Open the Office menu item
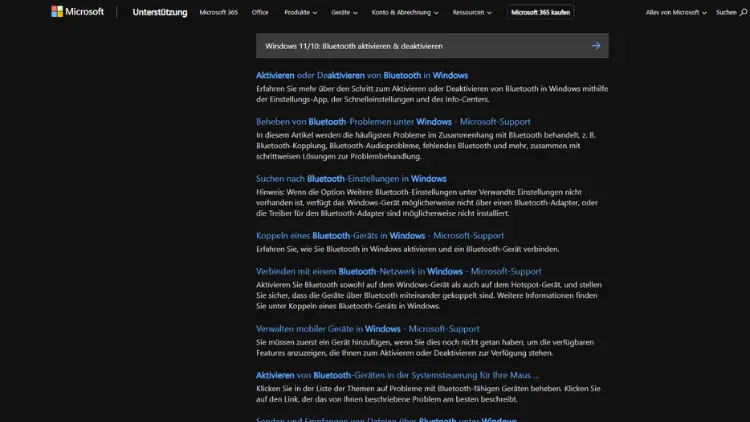This screenshot has width=750, height=422. (260, 12)
